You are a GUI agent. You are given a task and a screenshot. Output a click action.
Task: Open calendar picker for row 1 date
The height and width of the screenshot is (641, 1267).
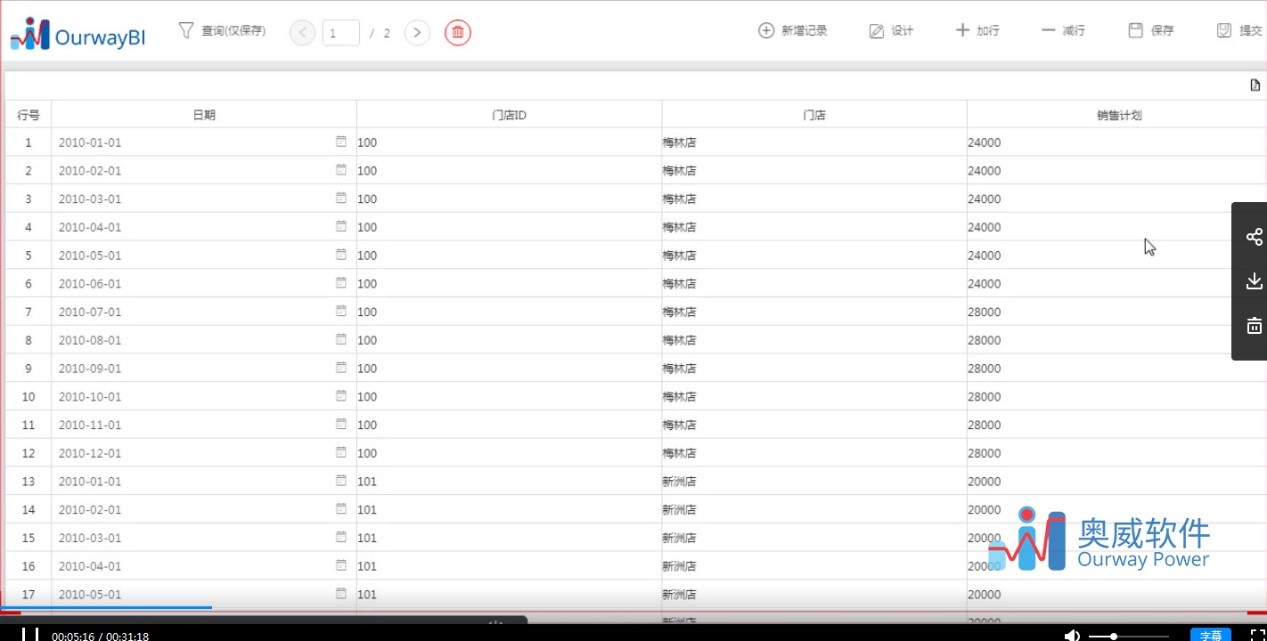341,142
